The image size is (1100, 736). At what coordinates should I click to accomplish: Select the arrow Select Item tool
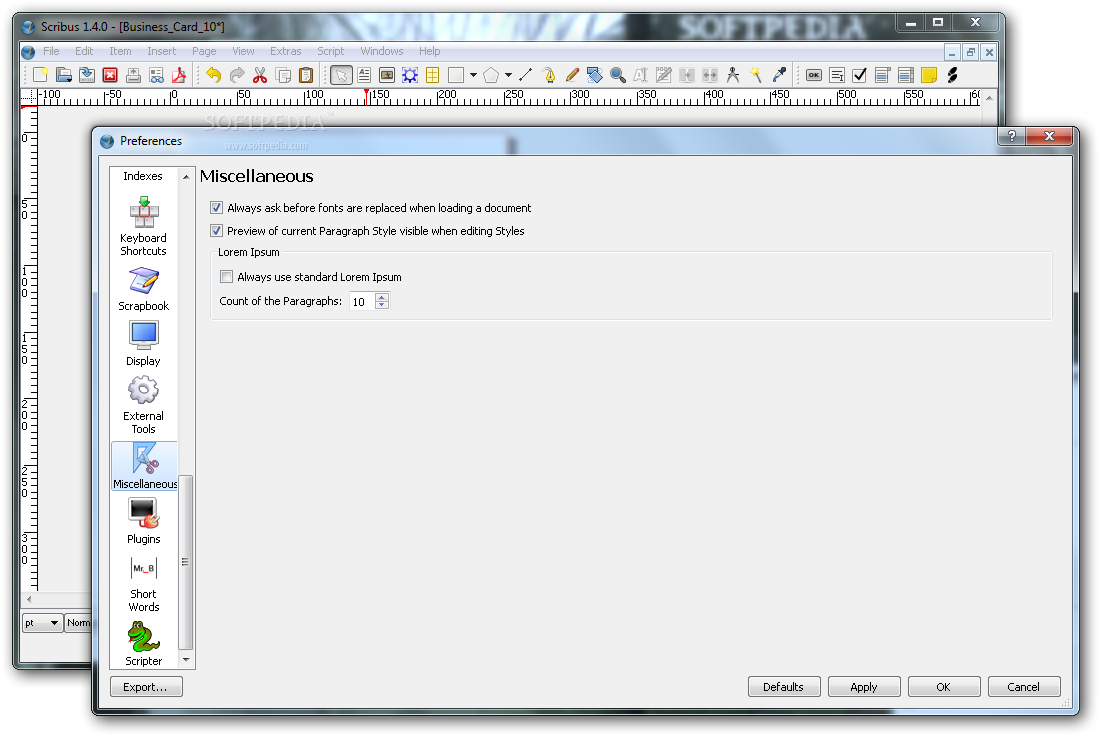coord(341,75)
